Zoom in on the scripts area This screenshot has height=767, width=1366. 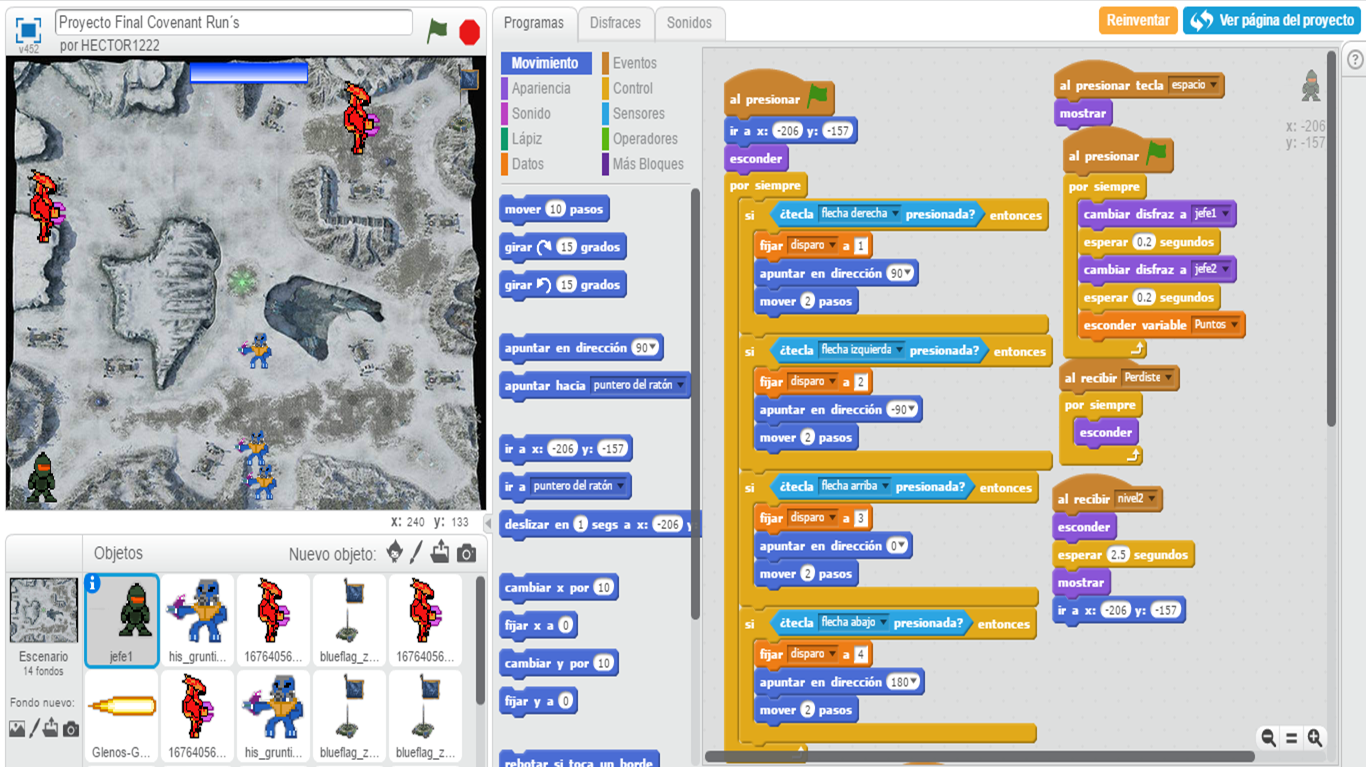click(x=1315, y=738)
